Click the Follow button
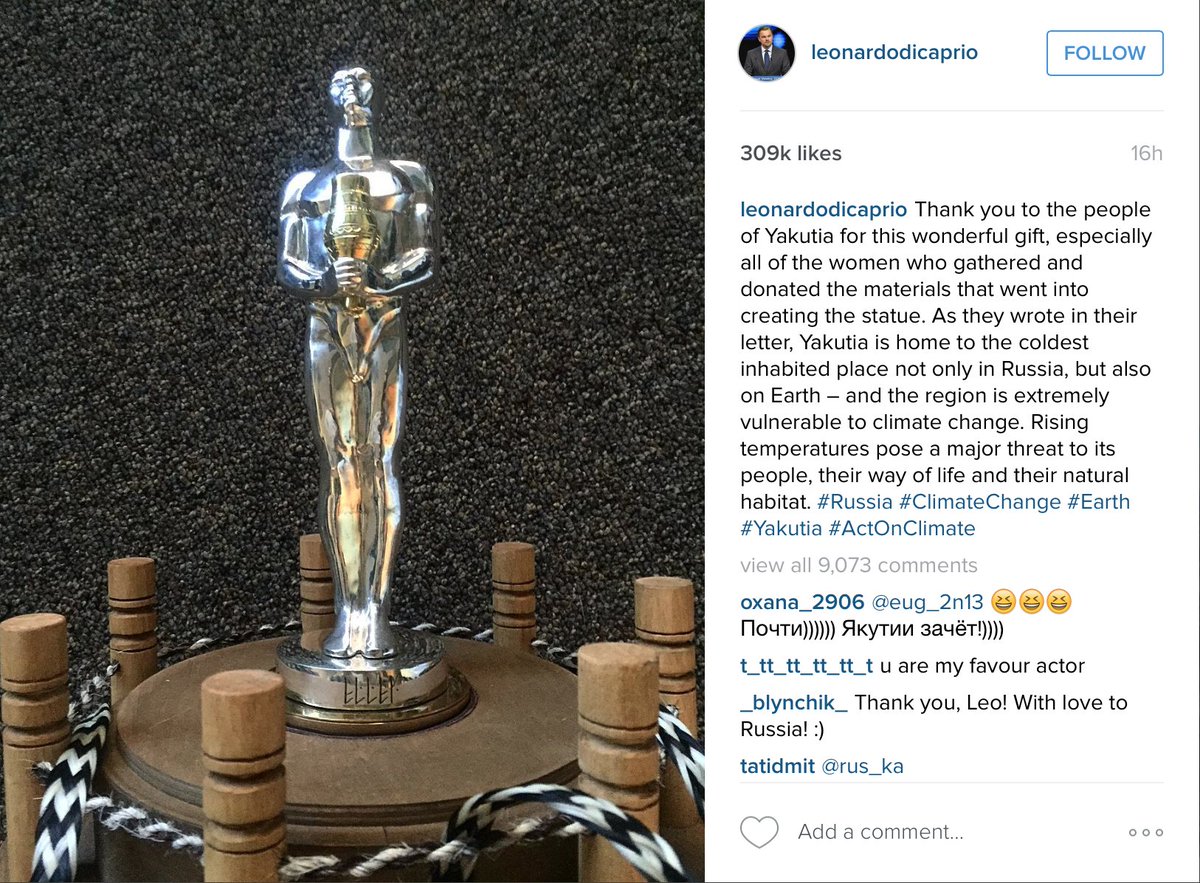The image size is (1200, 883). pos(1105,53)
